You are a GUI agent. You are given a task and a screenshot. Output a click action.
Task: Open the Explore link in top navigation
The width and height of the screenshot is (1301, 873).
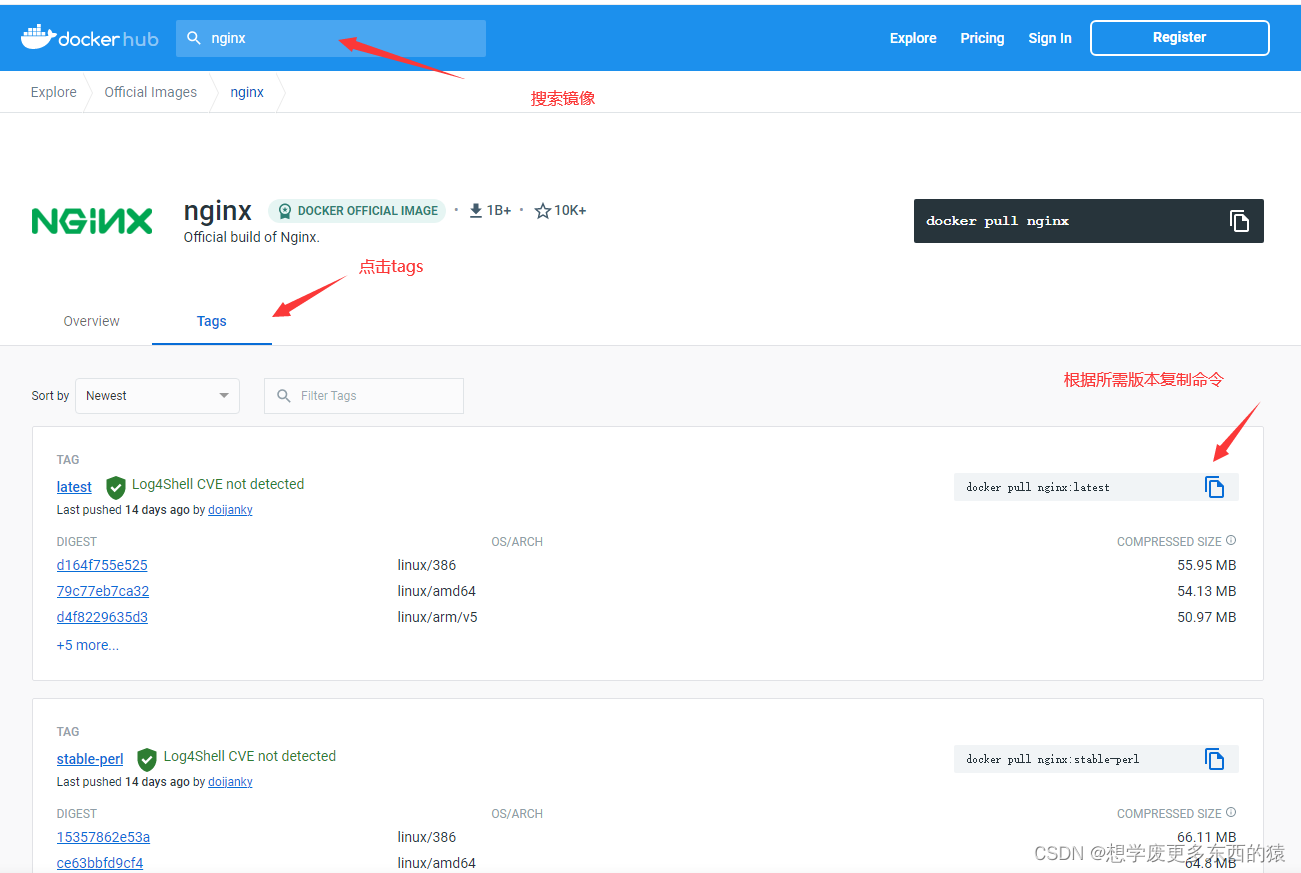pyautogui.click(x=913, y=38)
